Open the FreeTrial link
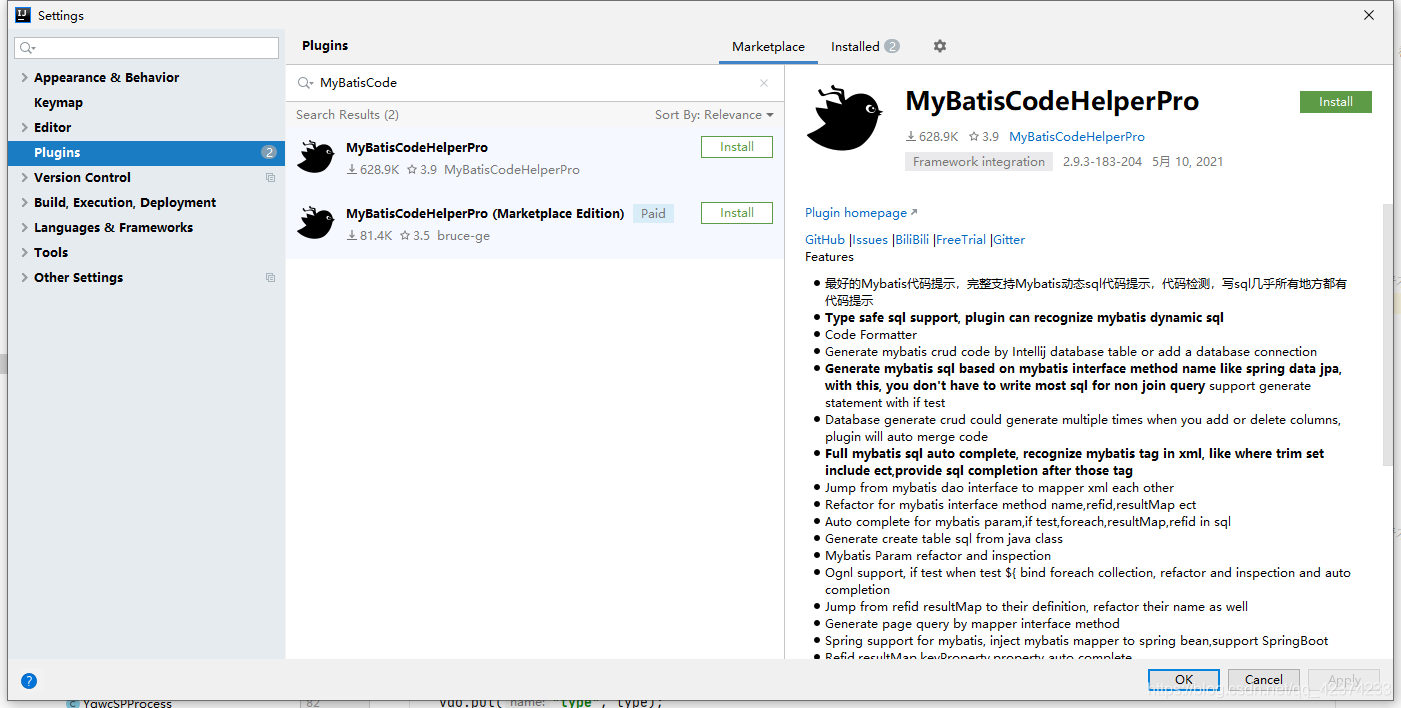Image resolution: width=1401 pixels, height=708 pixels. pyautogui.click(x=961, y=240)
